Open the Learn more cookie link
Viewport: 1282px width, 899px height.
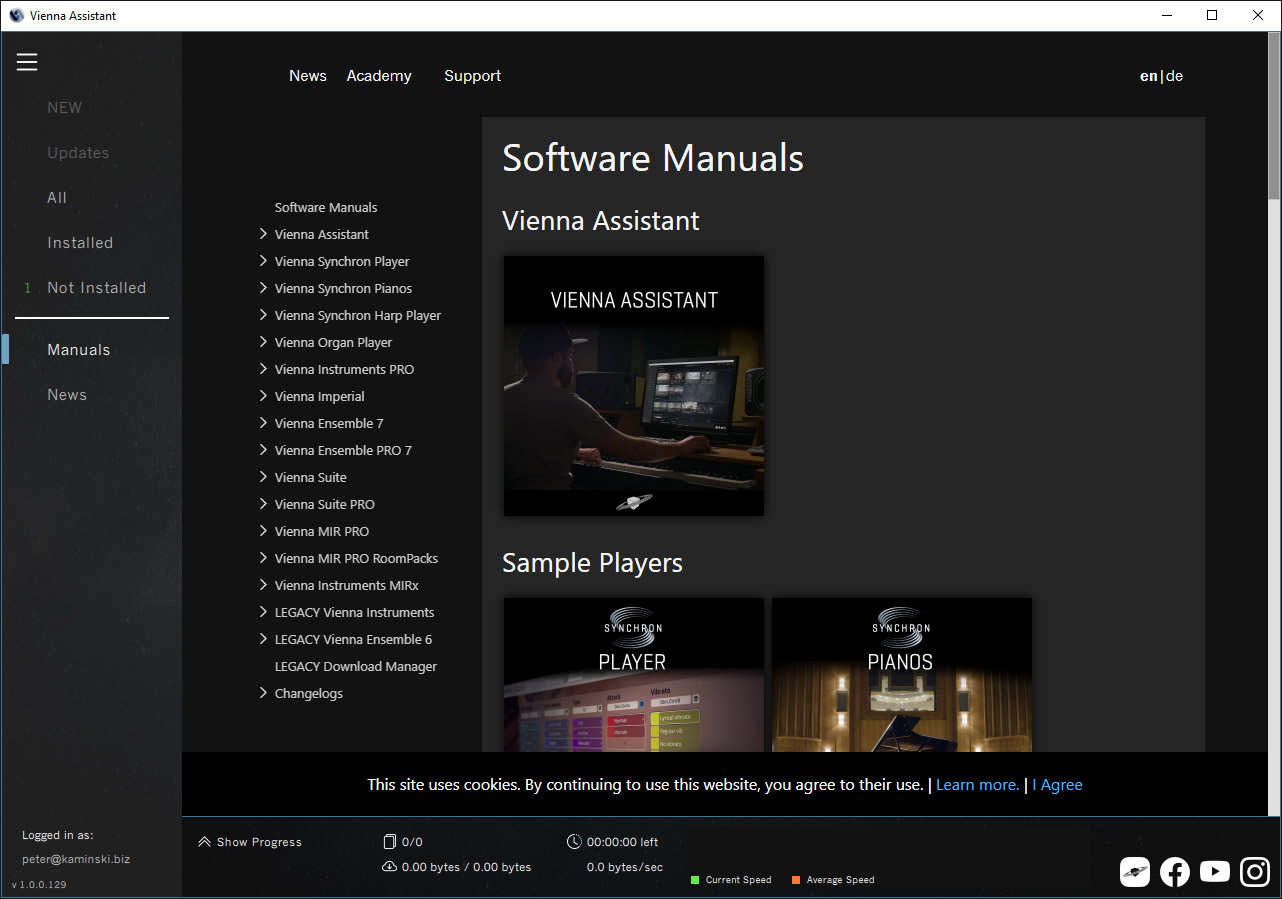pyautogui.click(x=977, y=785)
